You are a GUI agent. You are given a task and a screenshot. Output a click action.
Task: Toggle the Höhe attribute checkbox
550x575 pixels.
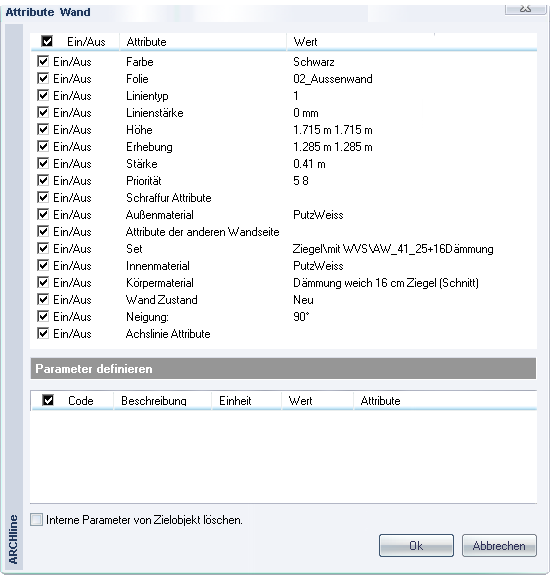tap(43, 129)
